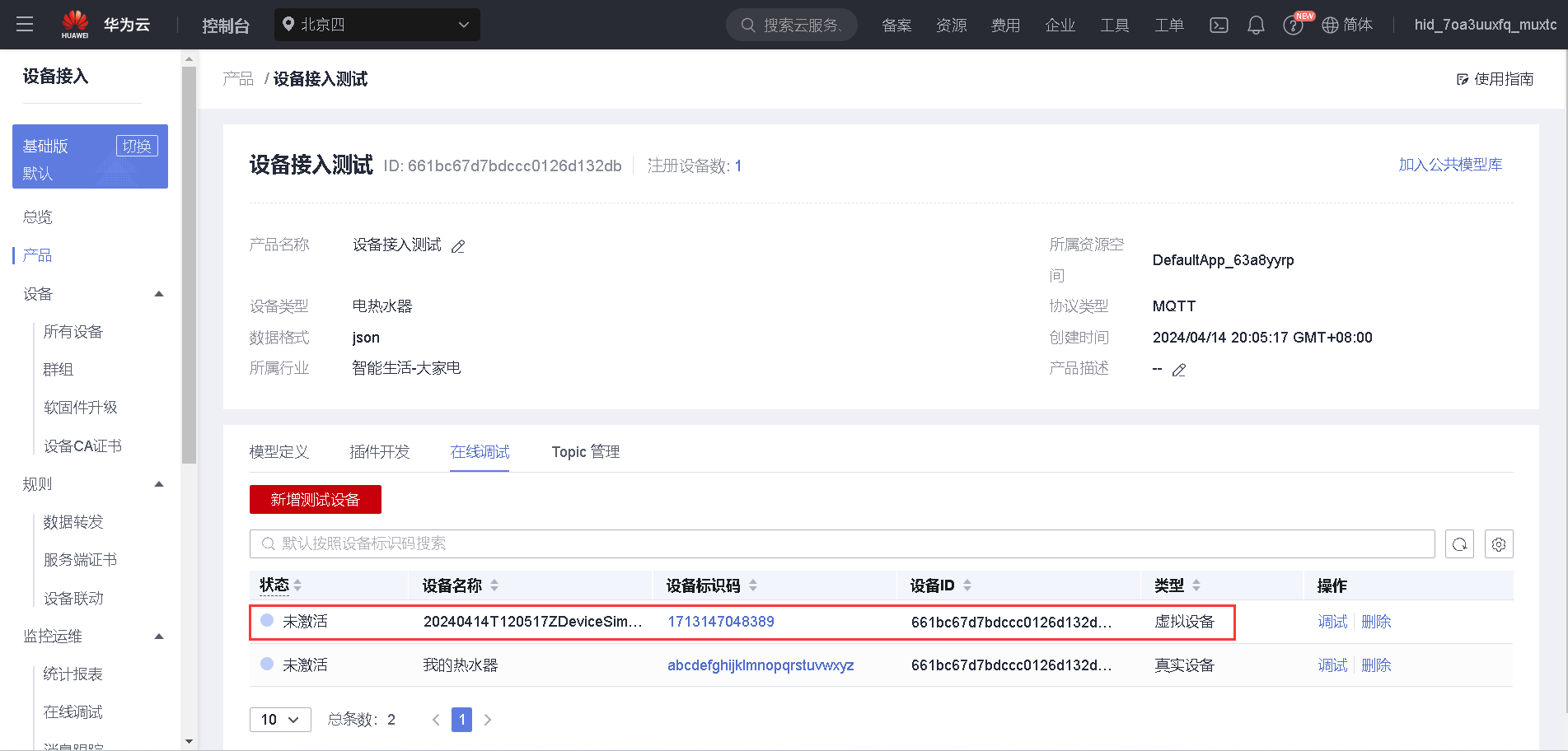Open the 北京四 region dropdown
The image size is (1568, 751).
(377, 25)
